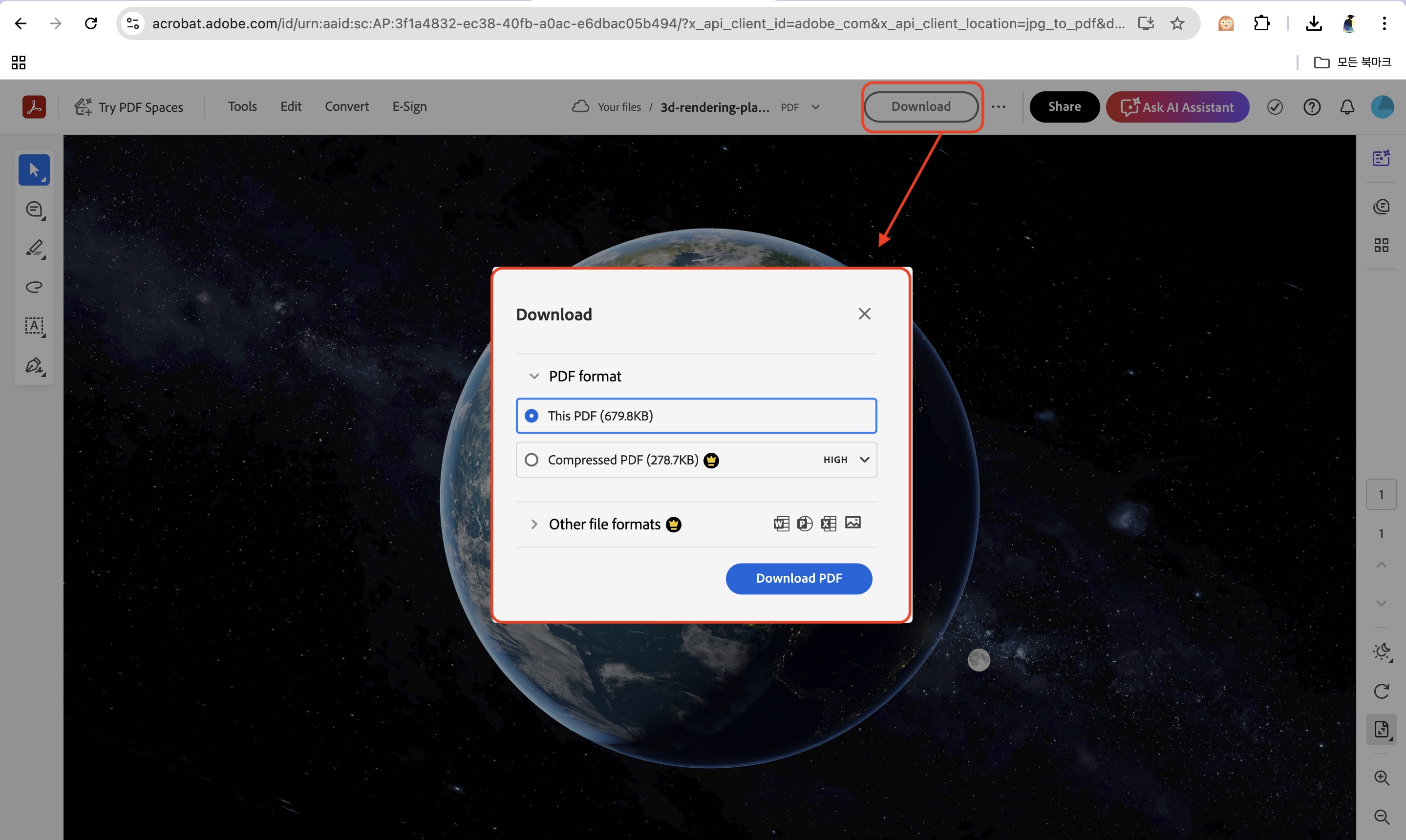Select the highlighter pen tool
This screenshot has height=840, width=1406.
click(x=35, y=249)
